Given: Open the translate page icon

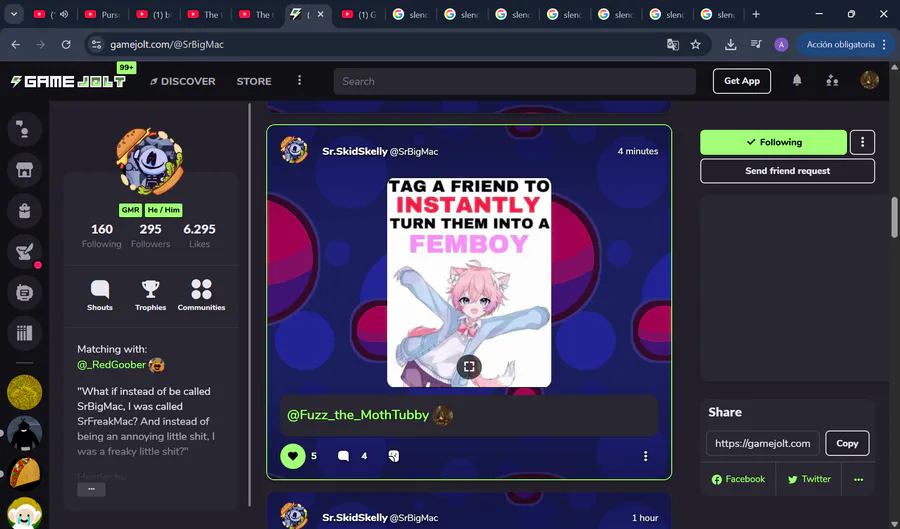Looking at the screenshot, I should (673, 44).
